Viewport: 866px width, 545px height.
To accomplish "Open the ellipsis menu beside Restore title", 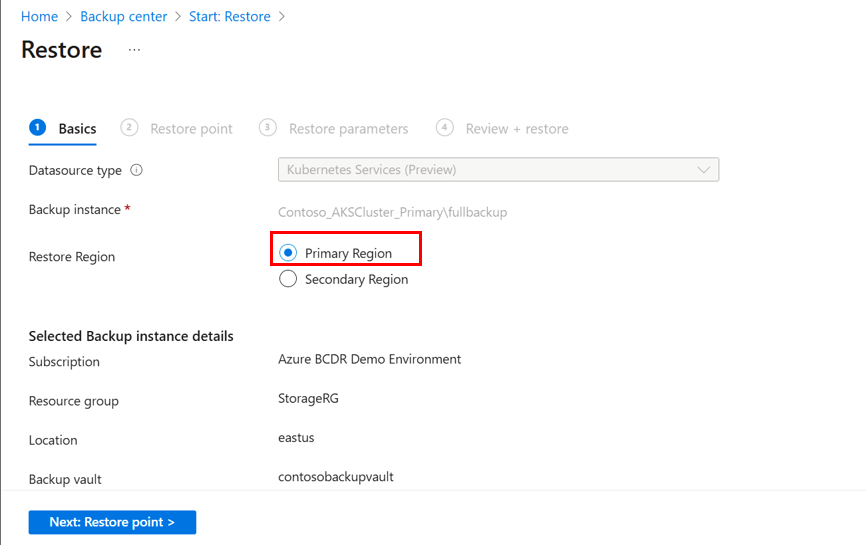I will tap(135, 50).
